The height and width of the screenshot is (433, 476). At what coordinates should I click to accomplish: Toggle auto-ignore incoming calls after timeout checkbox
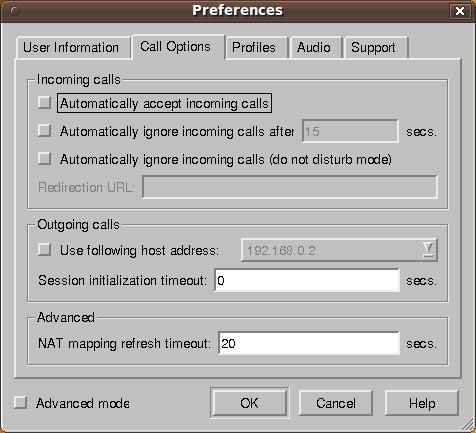tap(44, 130)
